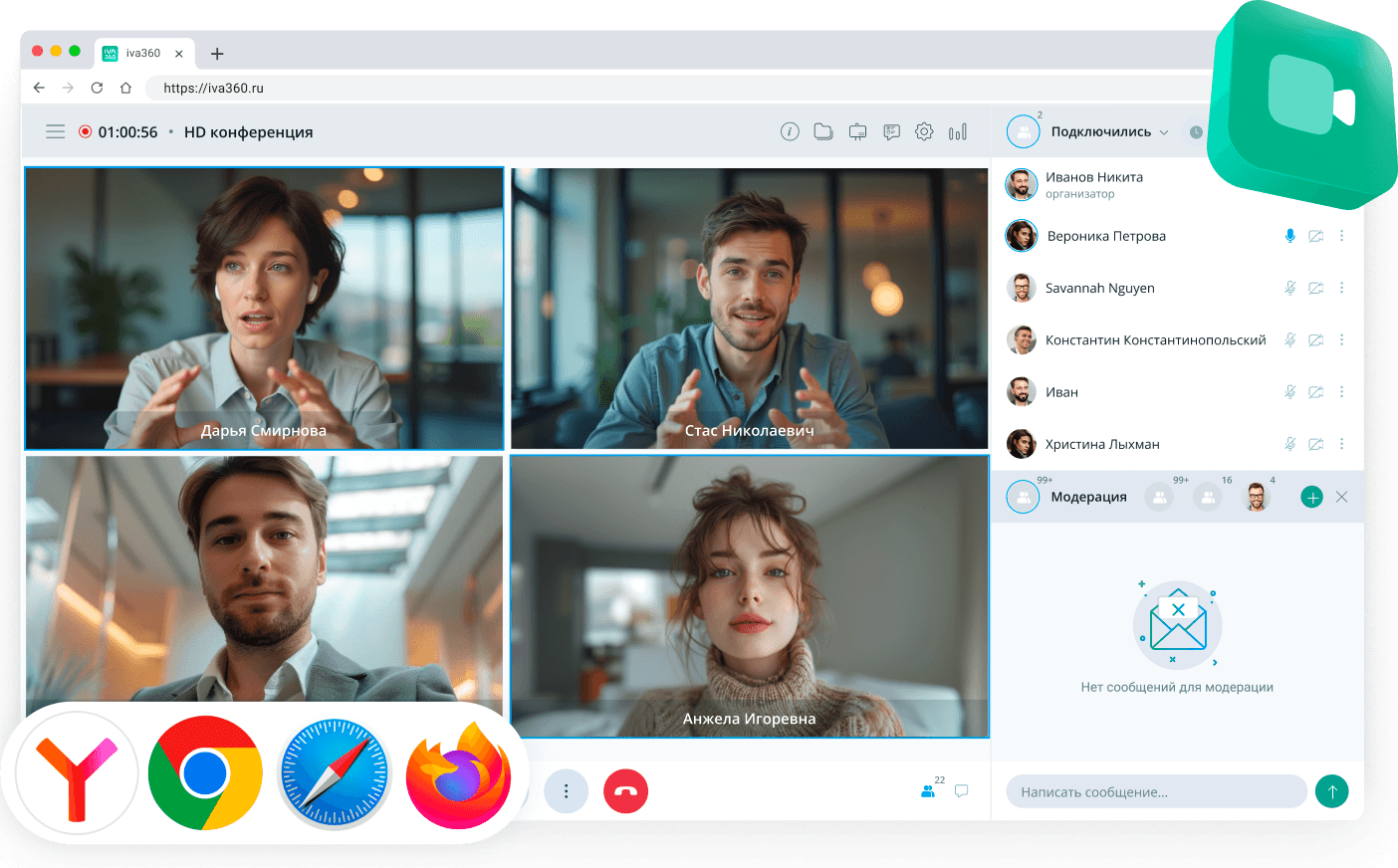The width and height of the screenshot is (1398, 868).
Task: Reload the iva360 page
Action: coord(97,88)
